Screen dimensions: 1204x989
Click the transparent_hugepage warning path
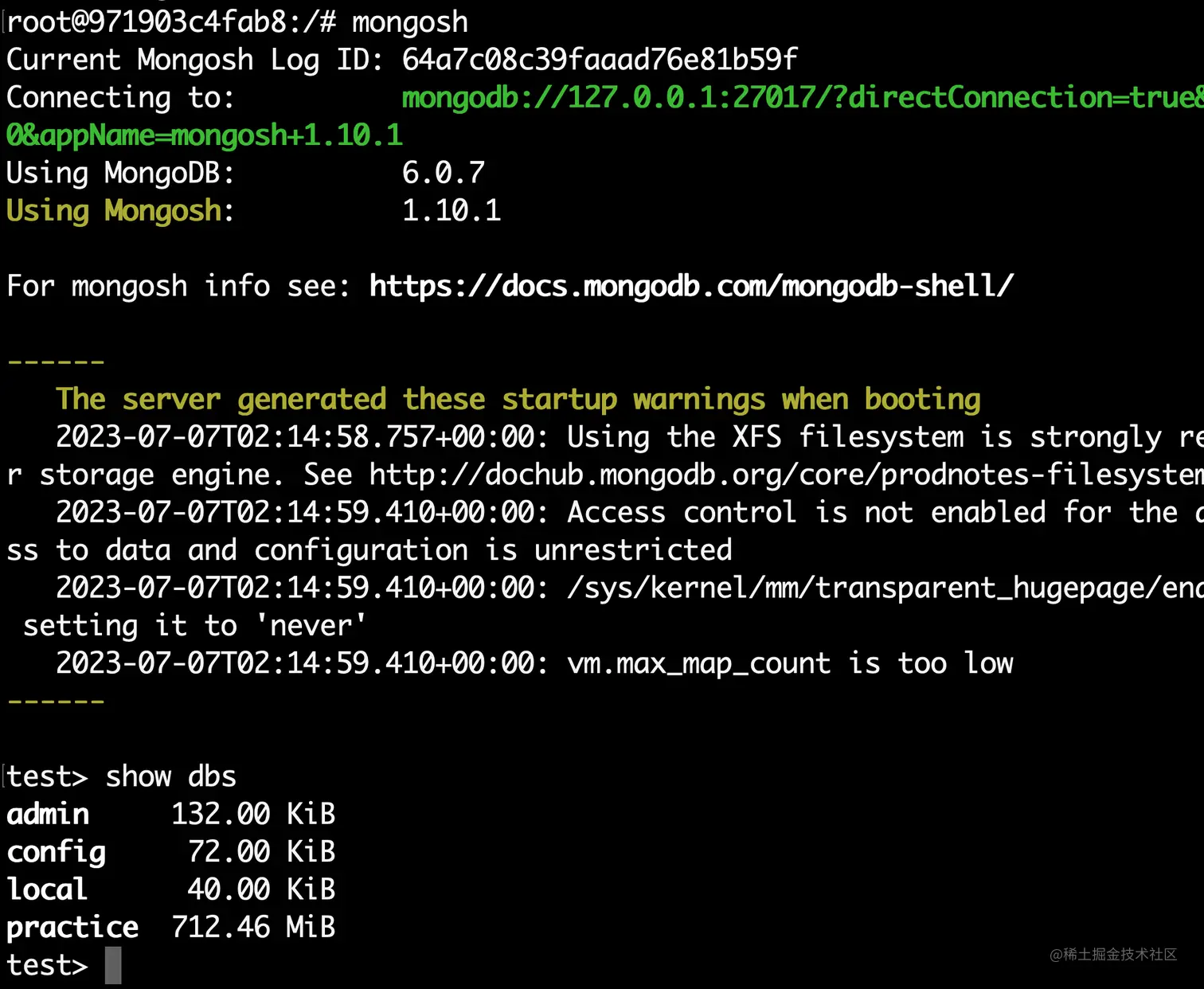click(x=885, y=588)
